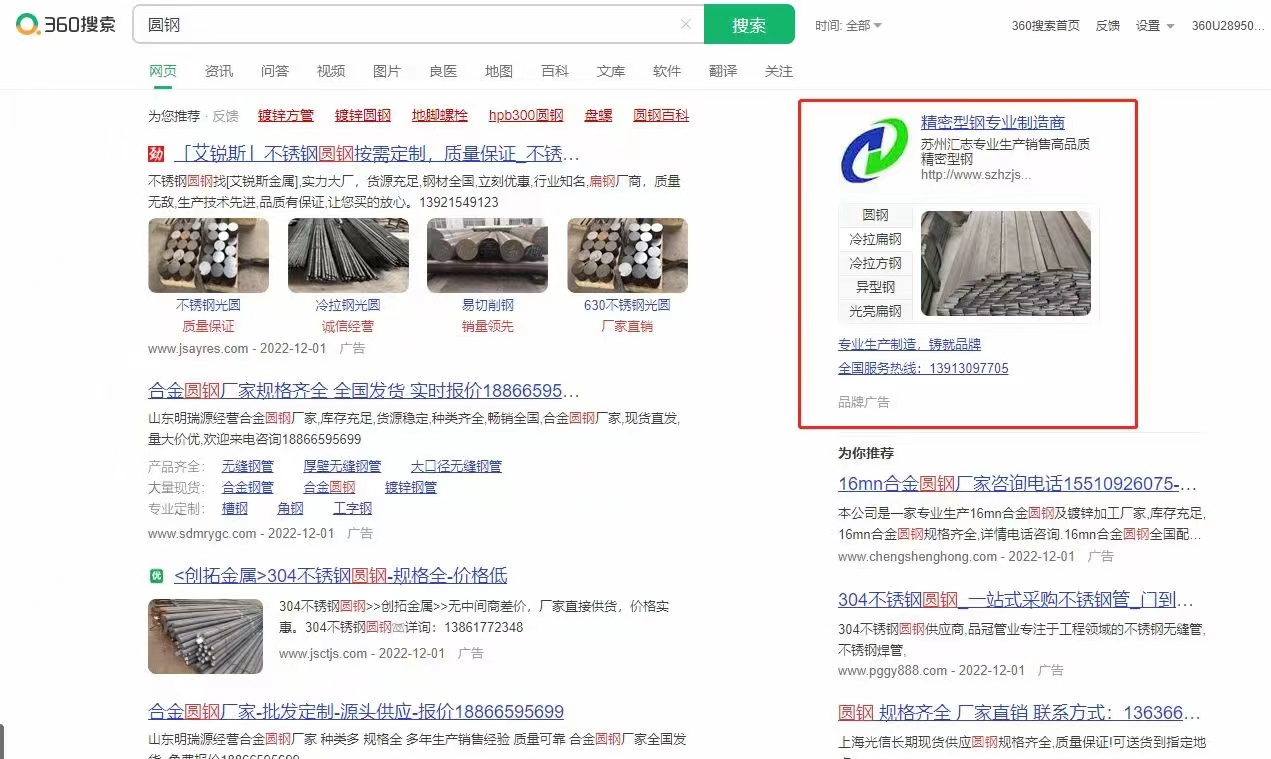Select 冷拉扁钢 in the brand ad list
This screenshot has width=1271, height=759.
tap(875, 239)
